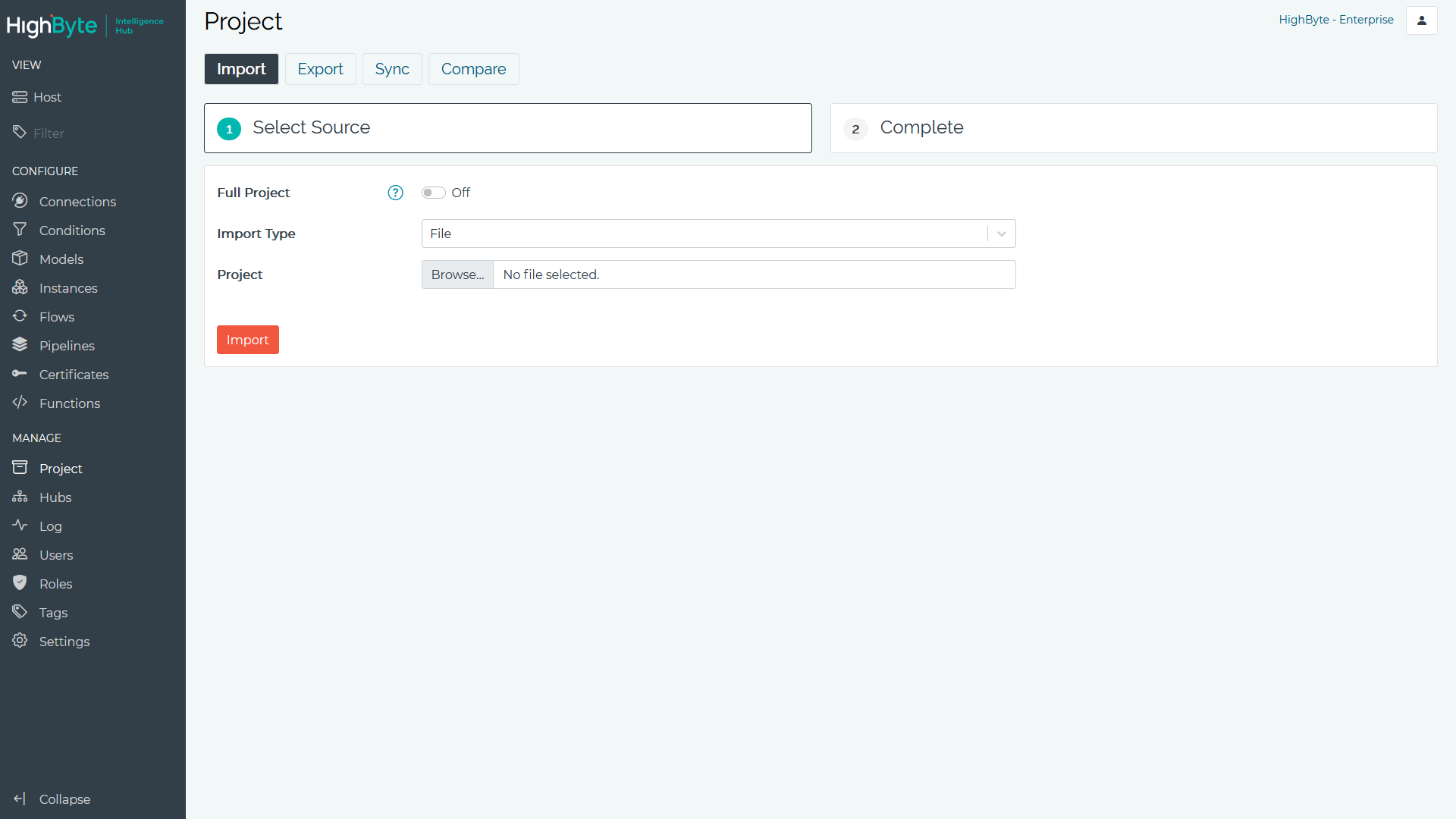Select step 2 Complete

[1134, 128]
